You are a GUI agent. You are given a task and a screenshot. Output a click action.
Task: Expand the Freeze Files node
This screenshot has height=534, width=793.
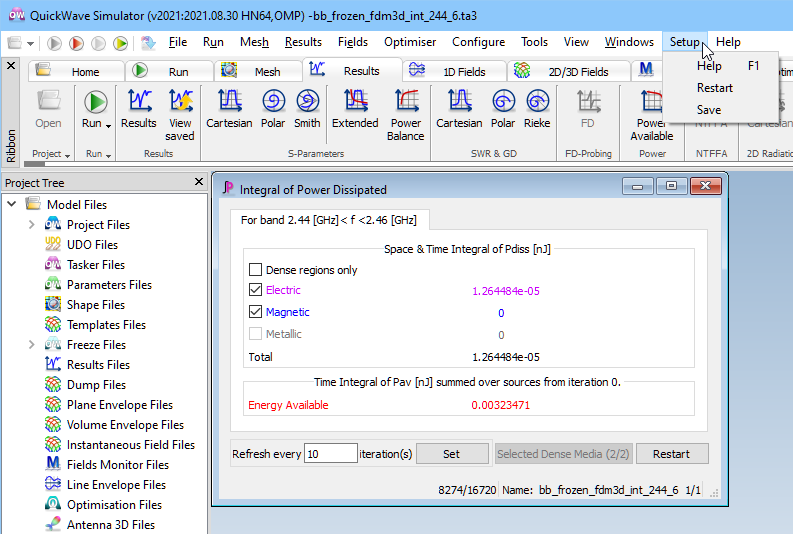31,344
